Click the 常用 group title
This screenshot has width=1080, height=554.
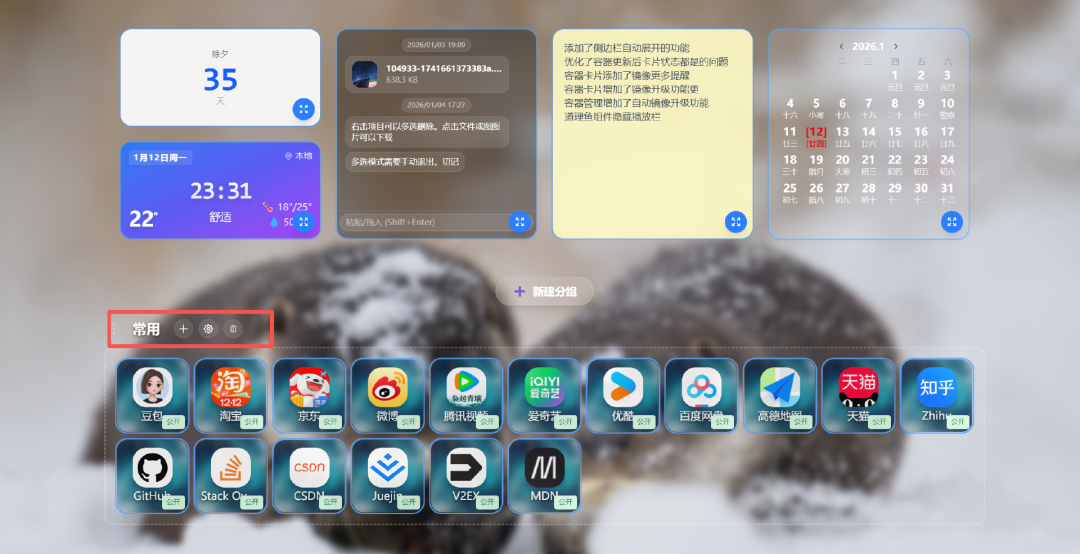[x=146, y=329]
